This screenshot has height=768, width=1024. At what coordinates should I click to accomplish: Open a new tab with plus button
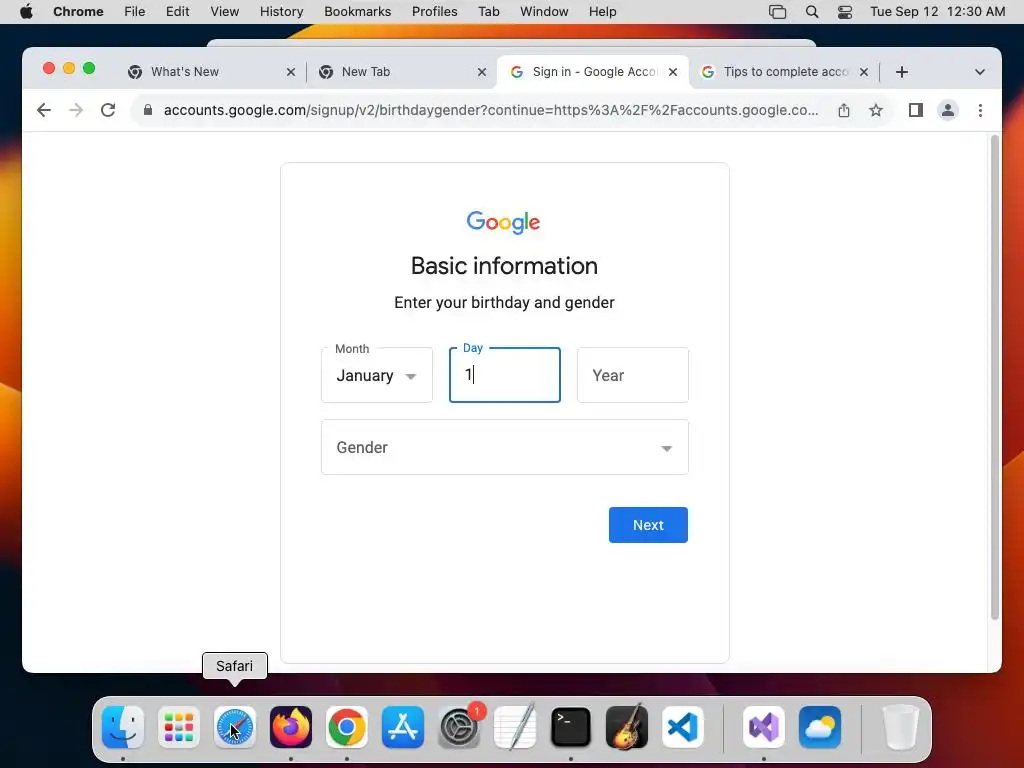(x=902, y=72)
